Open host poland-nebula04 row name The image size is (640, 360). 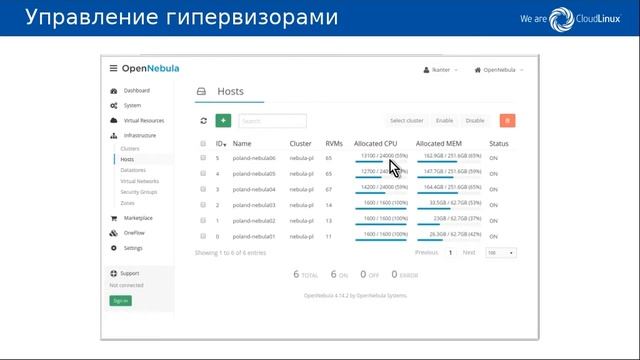coord(254,189)
